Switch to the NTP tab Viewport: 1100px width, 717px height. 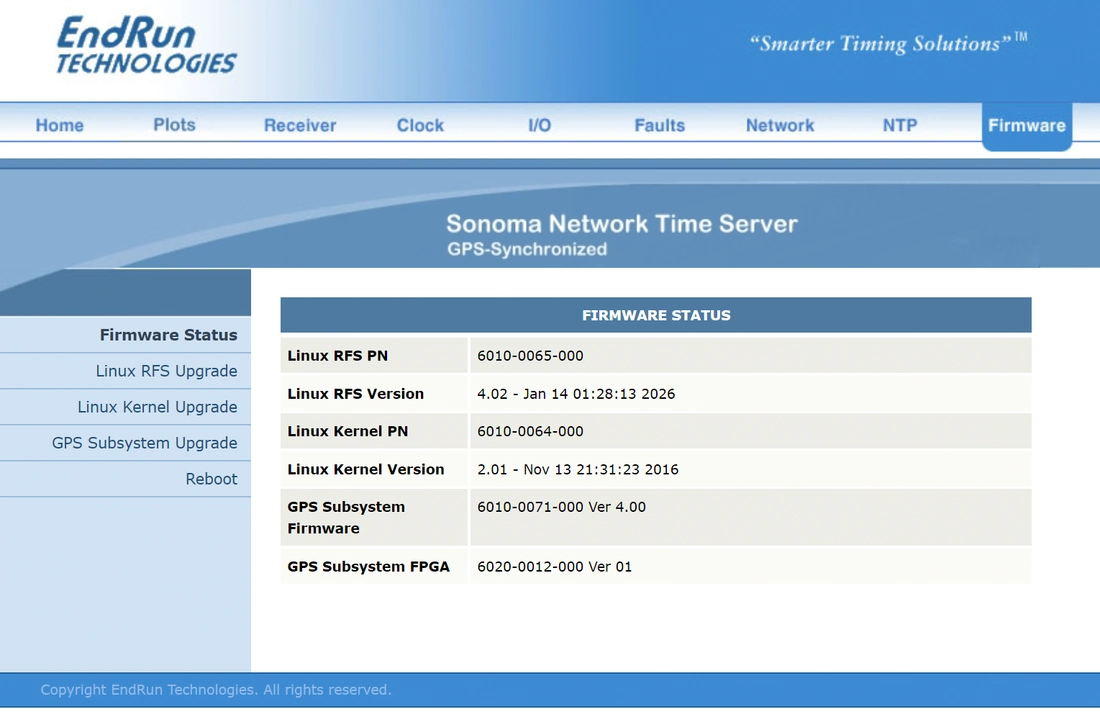click(900, 125)
